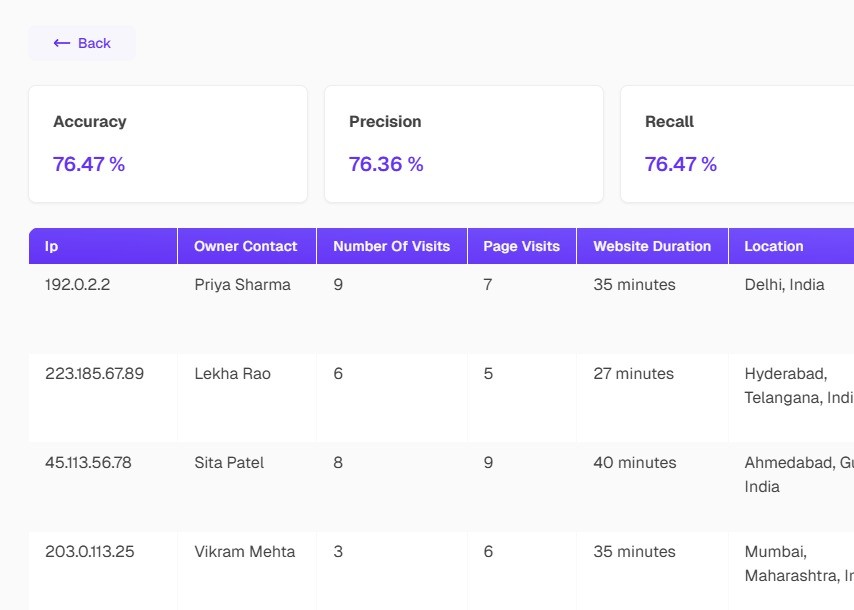Select the IP address 192.0.2.2
Image resolution: width=854 pixels, height=610 pixels.
77,285
